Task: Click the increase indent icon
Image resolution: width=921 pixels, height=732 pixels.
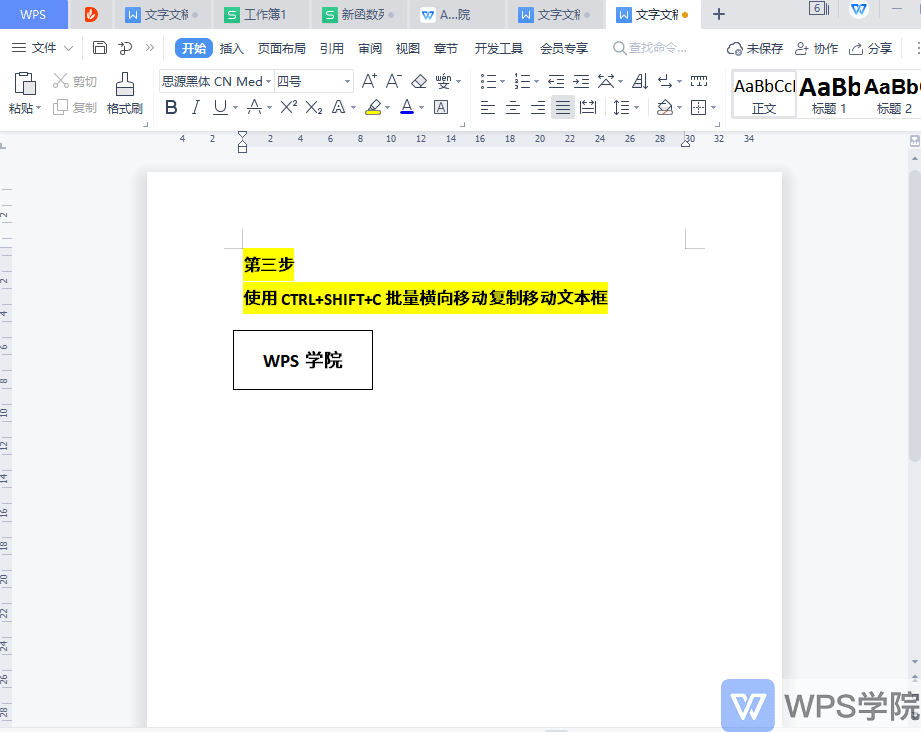Action: (581, 81)
